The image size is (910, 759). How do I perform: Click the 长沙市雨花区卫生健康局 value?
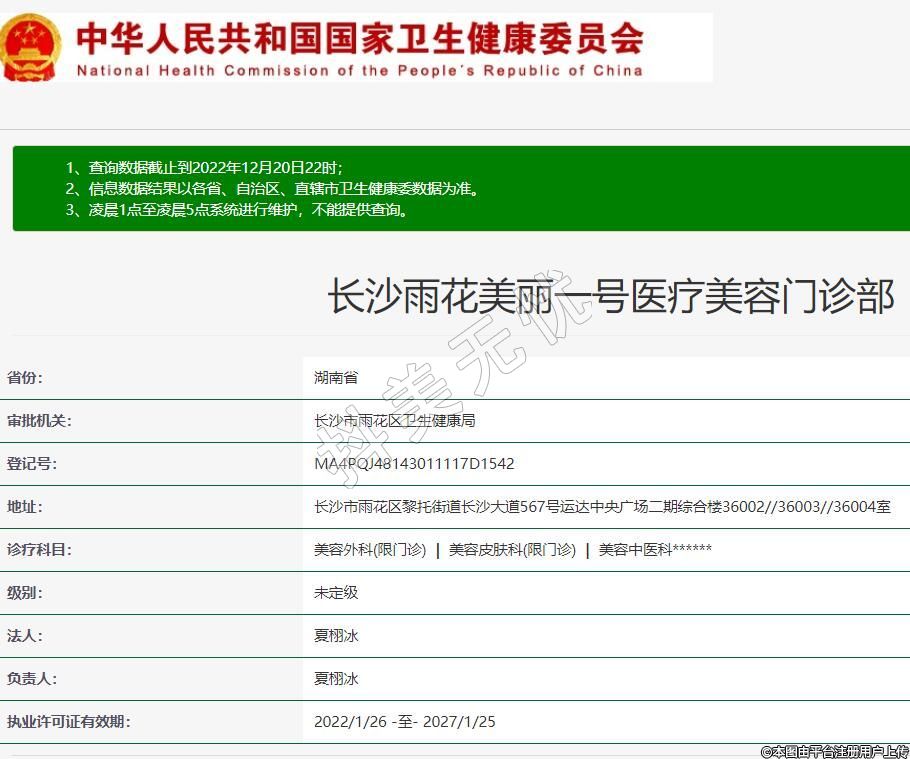394,421
